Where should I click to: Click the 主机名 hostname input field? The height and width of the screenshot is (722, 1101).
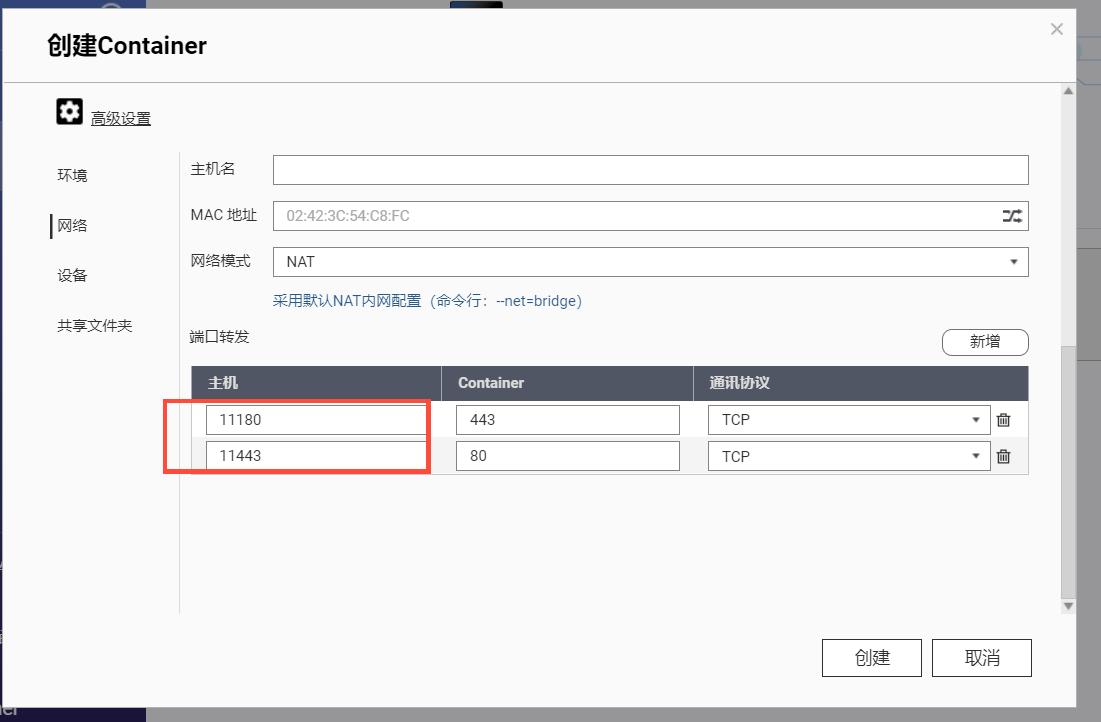(650, 169)
